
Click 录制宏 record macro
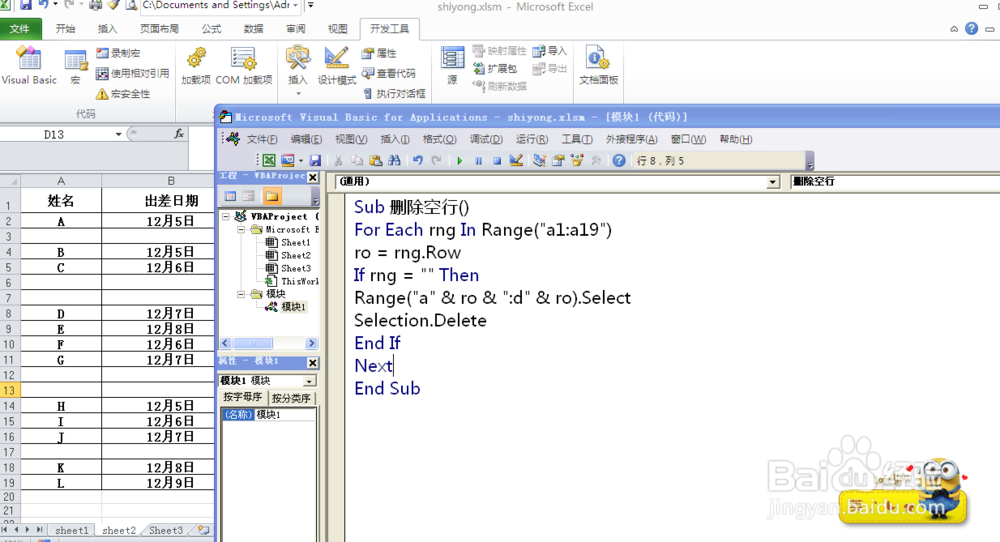118,54
